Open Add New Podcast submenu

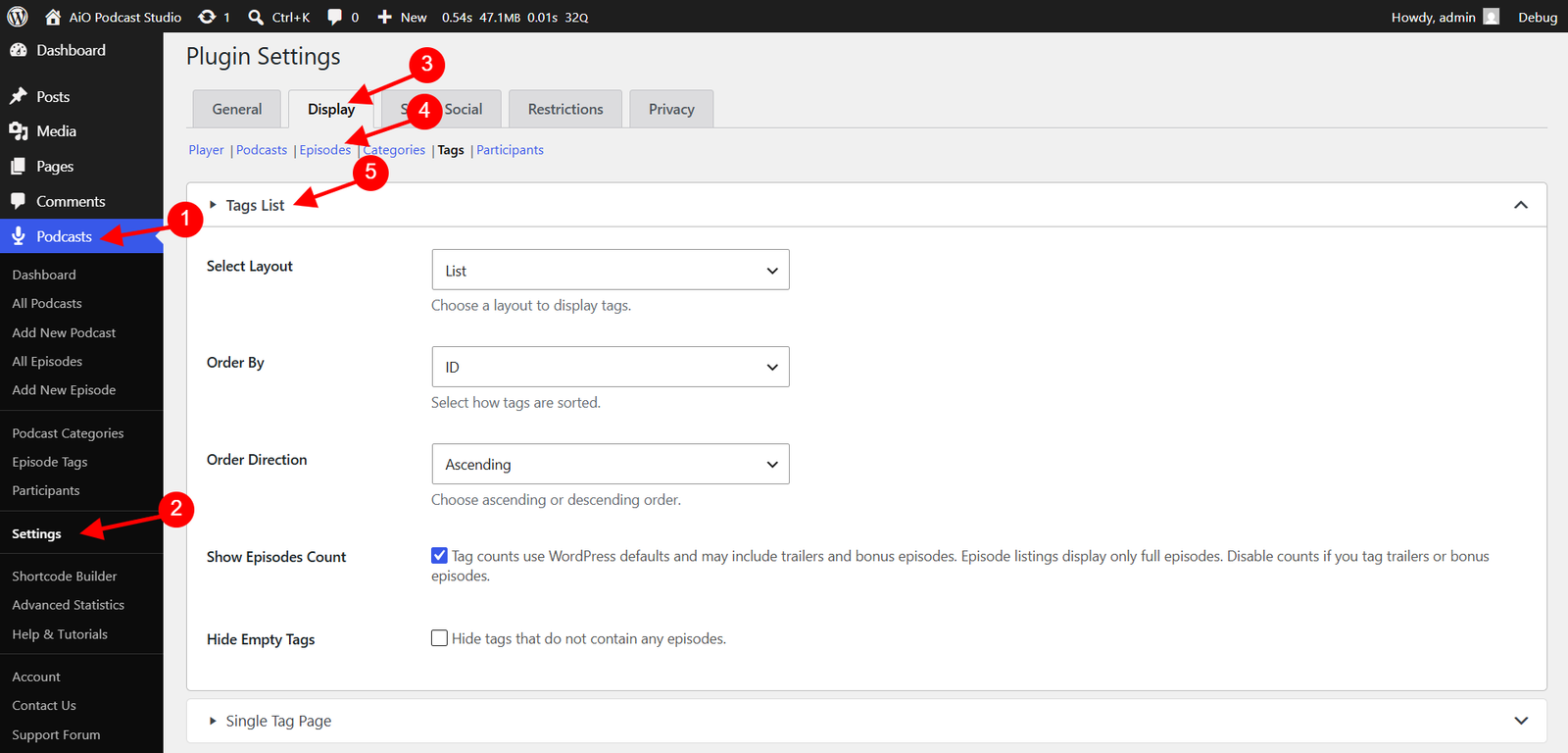pyautogui.click(x=64, y=332)
